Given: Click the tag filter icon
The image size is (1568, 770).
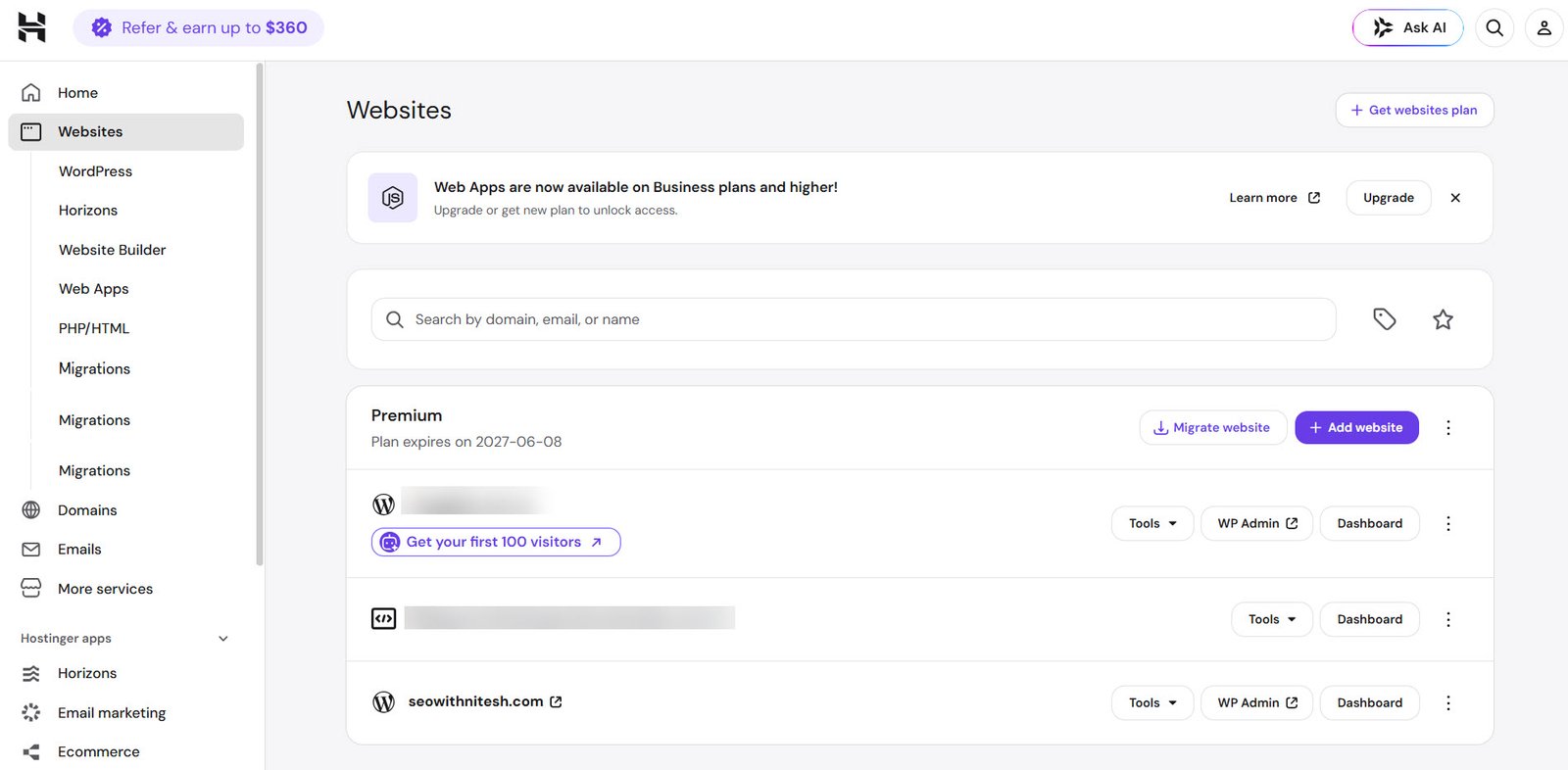Looking at the screenshot, I should 1384,319.
